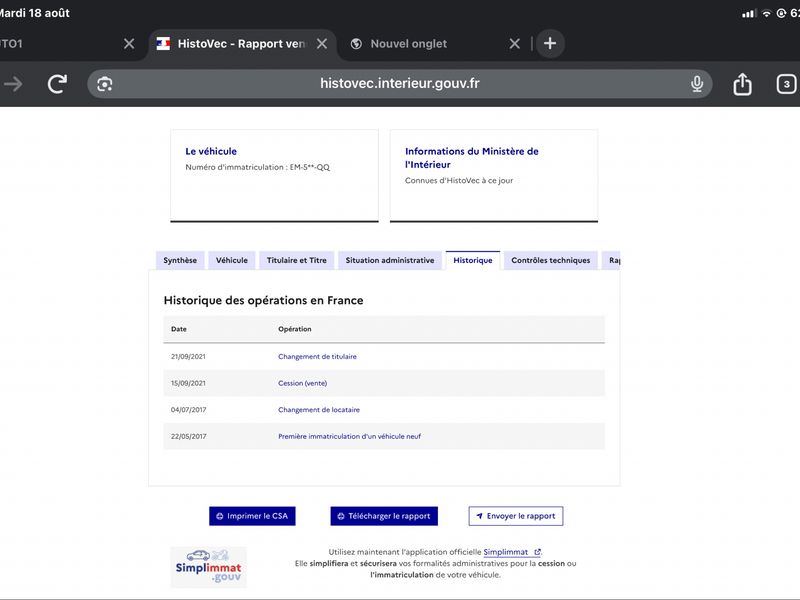Image resolution: width=800 pixels, height=600 pixels.
Task: Click the Le véhicule card
Action: [x=274, y=176]
